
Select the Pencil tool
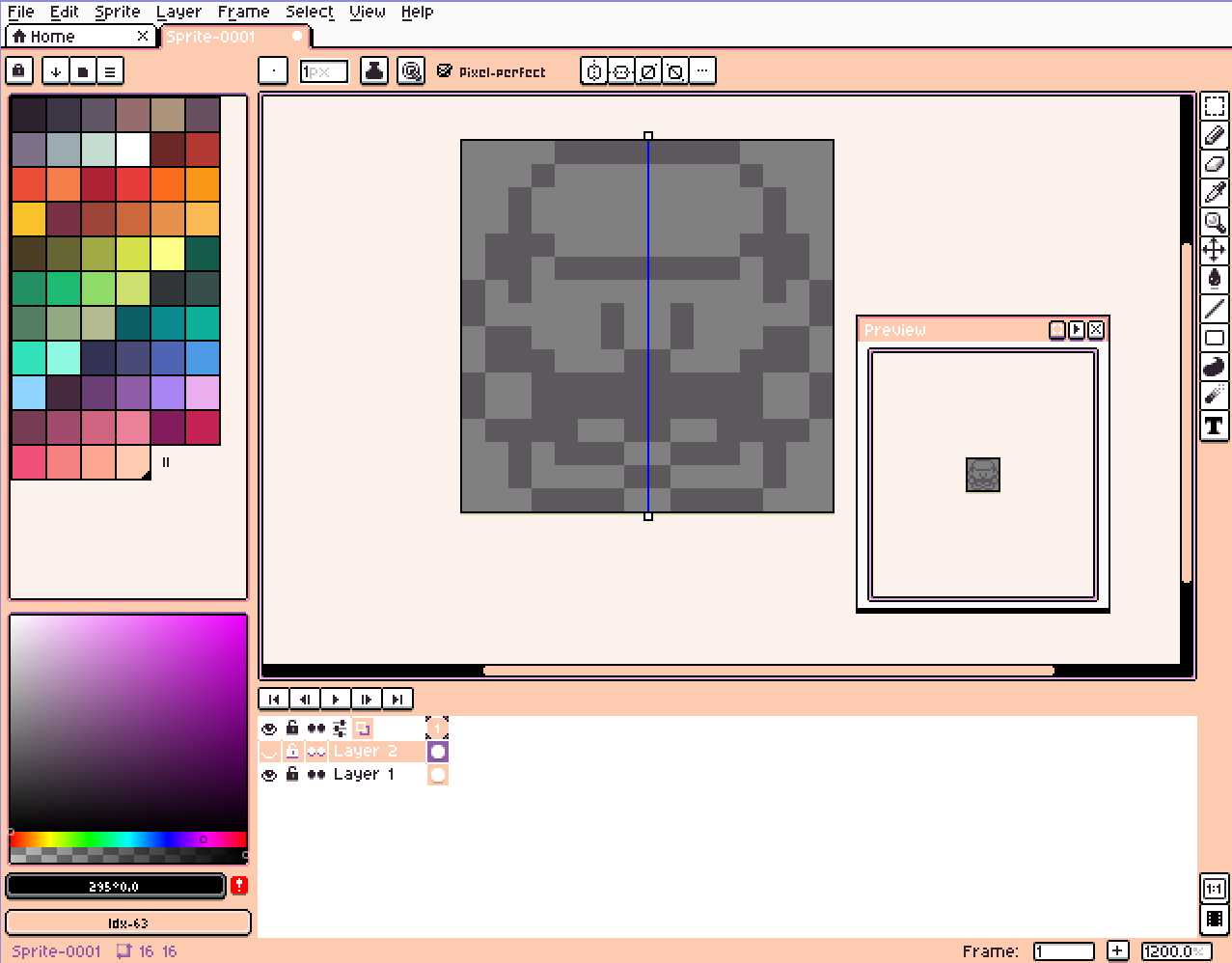pyautogui.click(x=1215, y=135)
